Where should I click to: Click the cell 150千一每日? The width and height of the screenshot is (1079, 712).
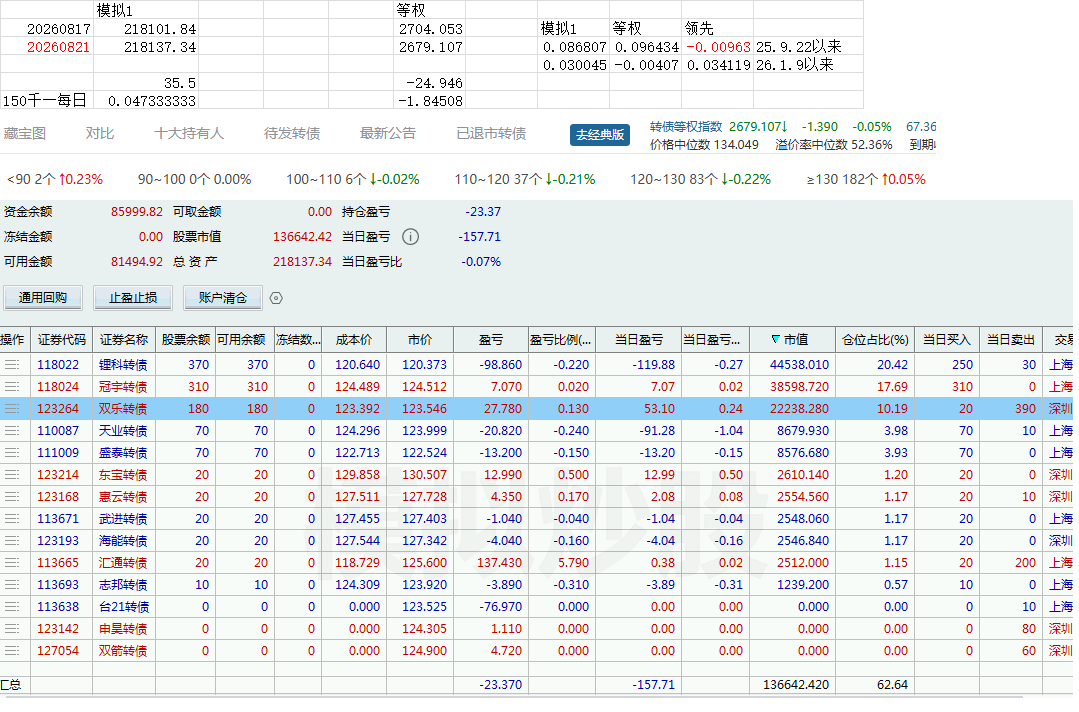click(x=45, y=101)
